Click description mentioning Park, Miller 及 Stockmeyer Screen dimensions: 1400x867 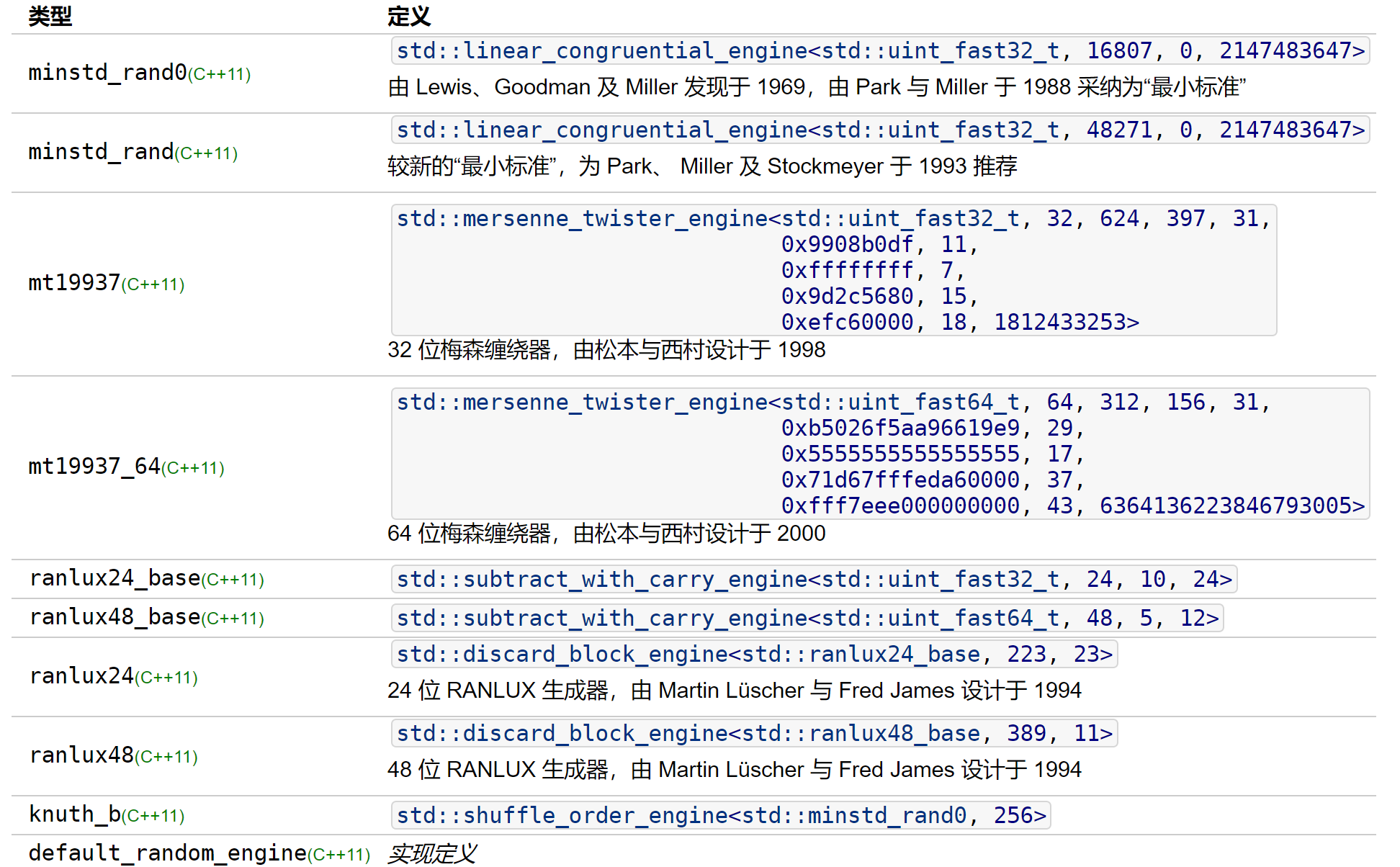(702, 166)
